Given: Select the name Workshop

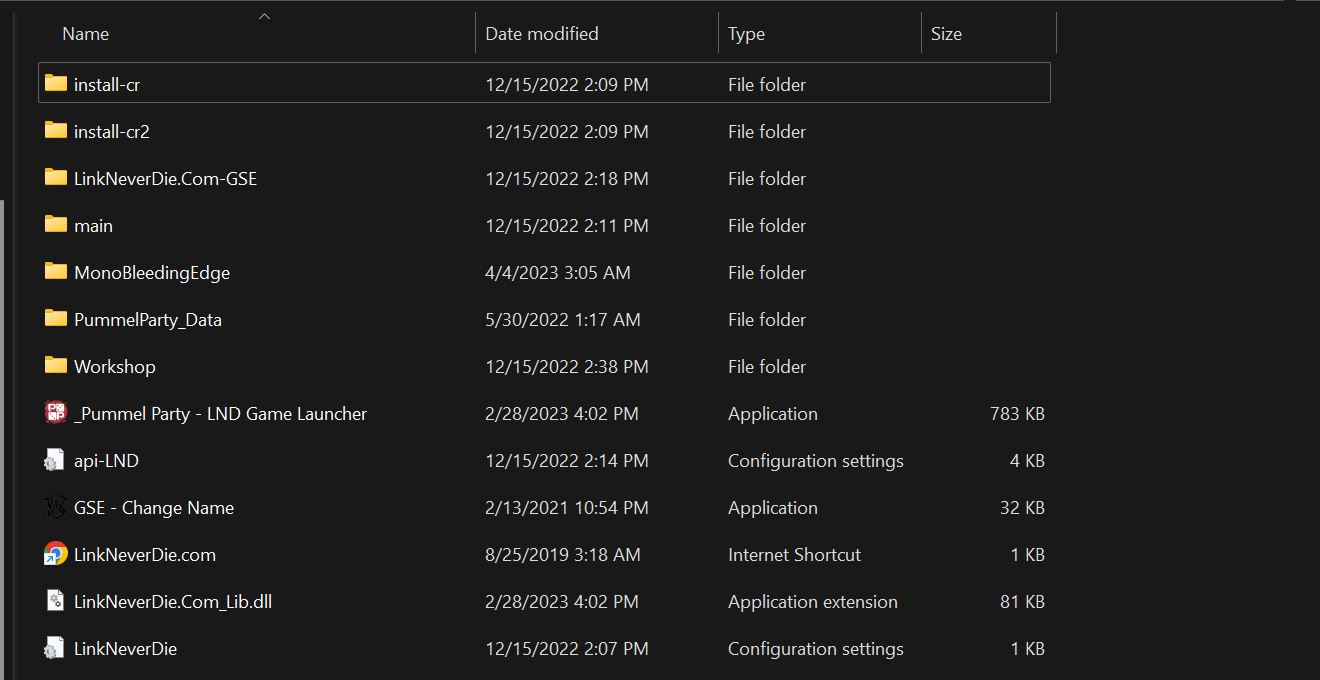Looking at the screenshot, I should coord(115,367).
